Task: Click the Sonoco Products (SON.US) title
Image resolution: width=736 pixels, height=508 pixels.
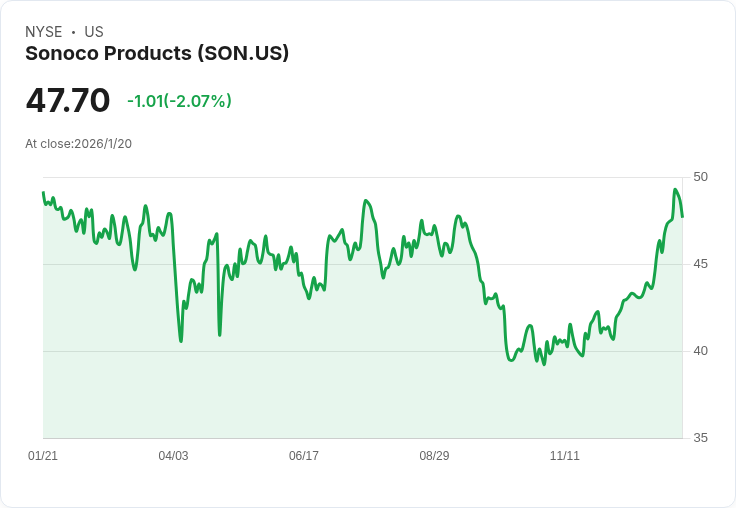Action: (157, 53)
